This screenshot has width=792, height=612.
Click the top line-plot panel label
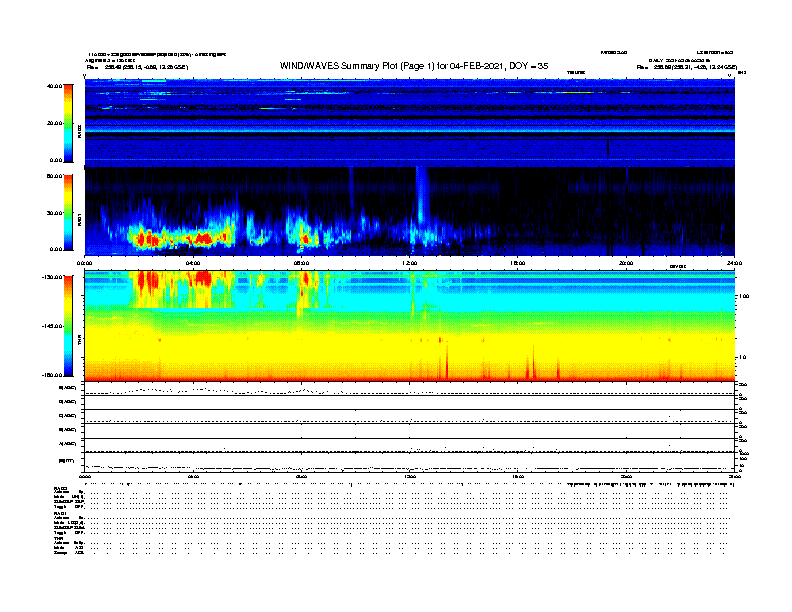pos(68,388)
